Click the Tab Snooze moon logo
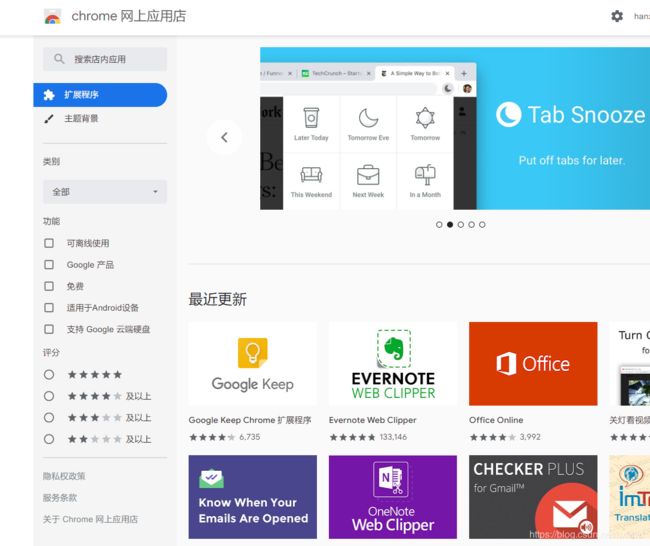This screenshot has width=650, height=546. [x=508, y=114]
